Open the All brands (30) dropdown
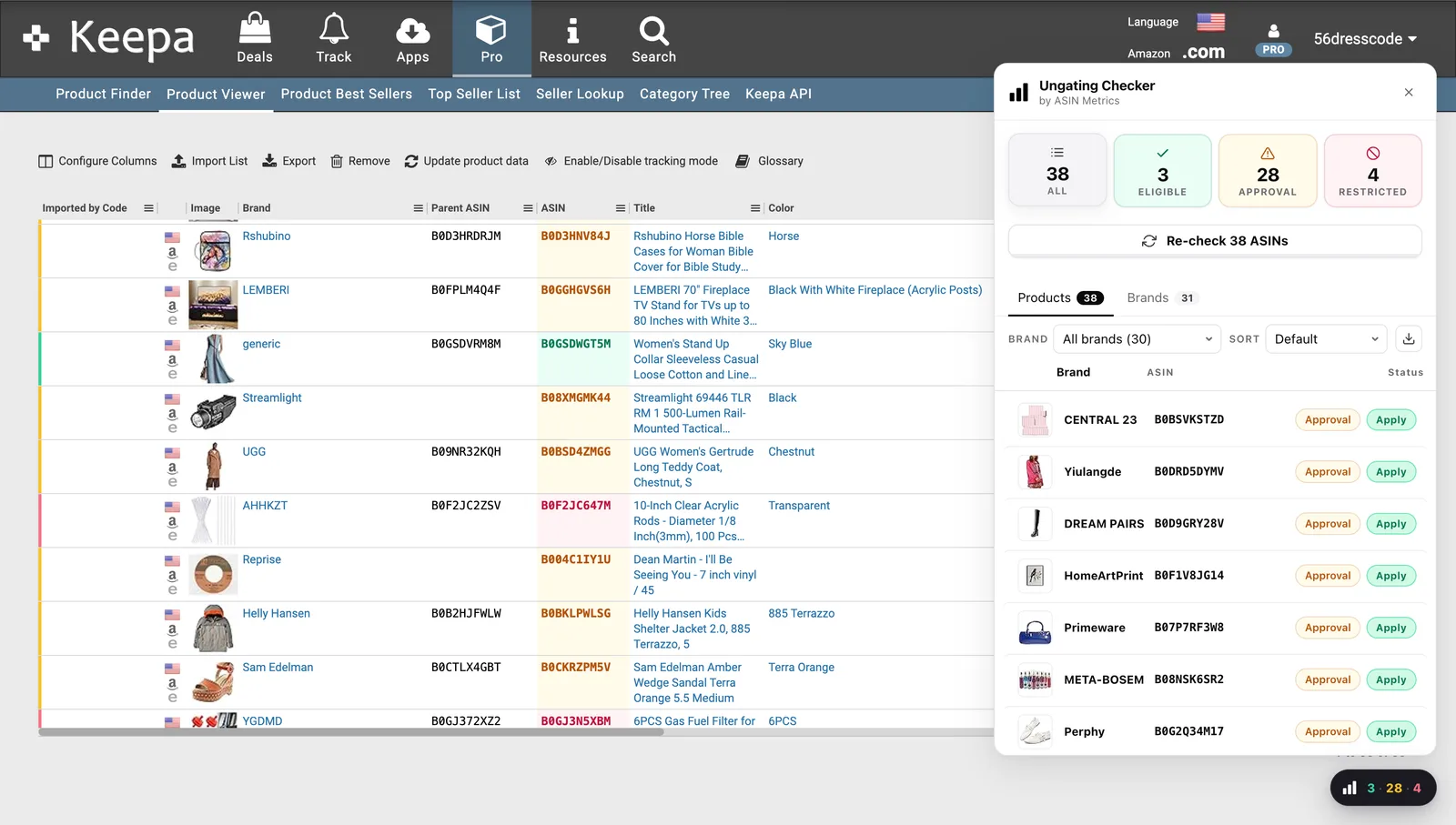 click(1137, 339)
